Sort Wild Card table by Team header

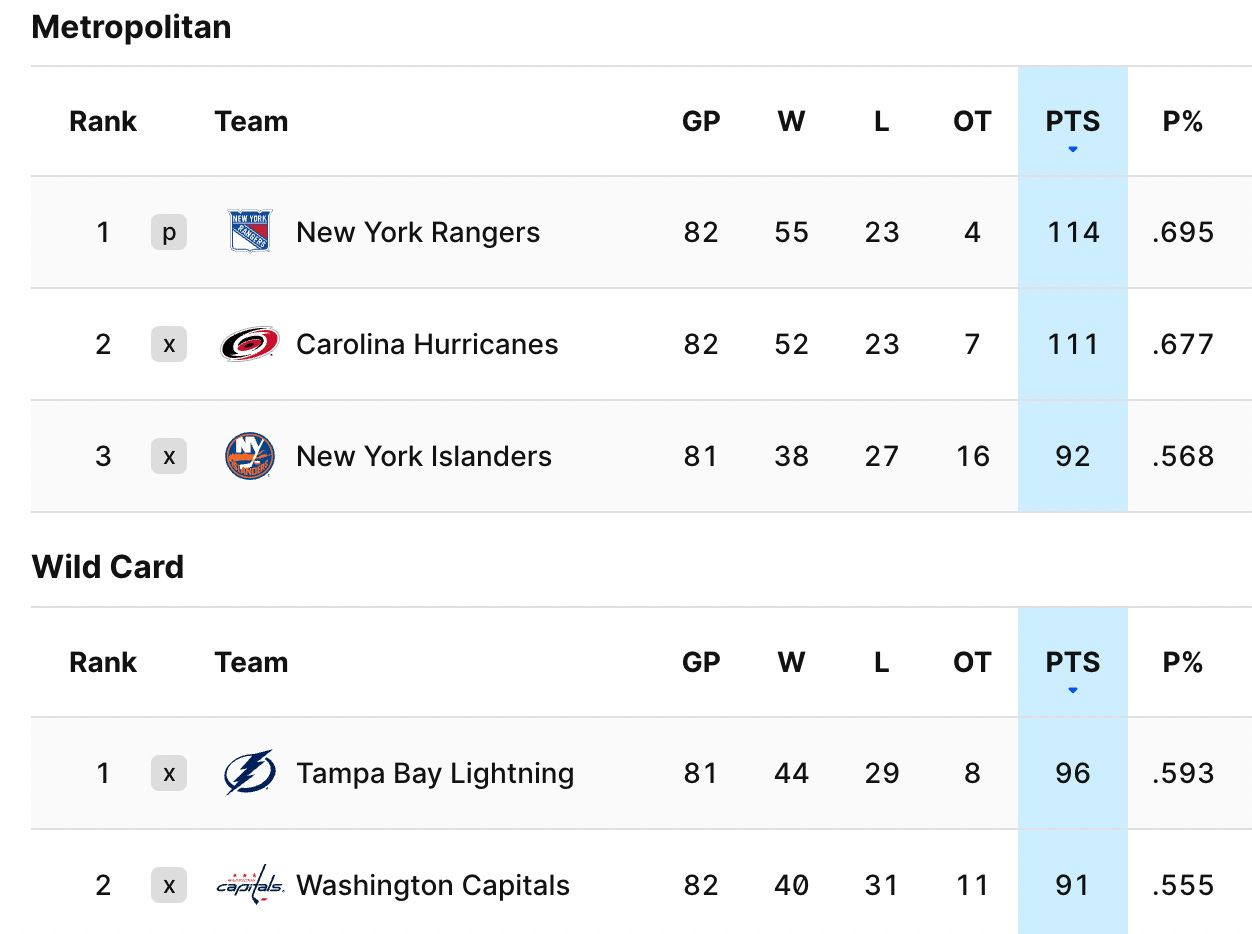click(251, 663)
